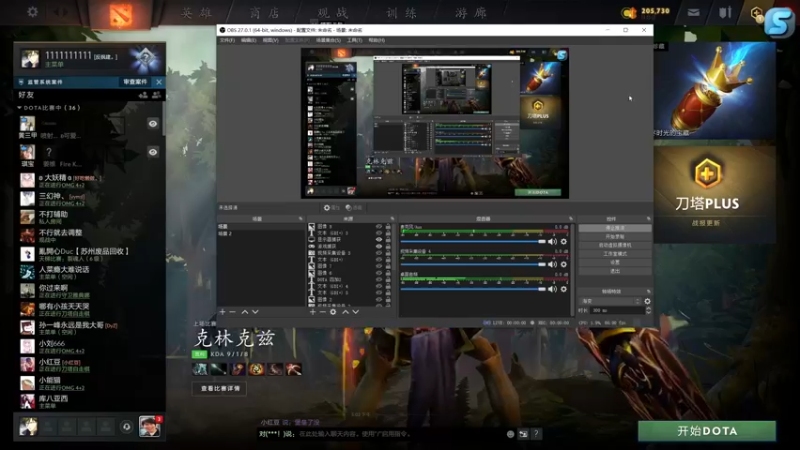The width and height of the screenshot is (800, 450).
Task: Toggle the lock on the 显示器捕获 source
Action: [388, 239]
